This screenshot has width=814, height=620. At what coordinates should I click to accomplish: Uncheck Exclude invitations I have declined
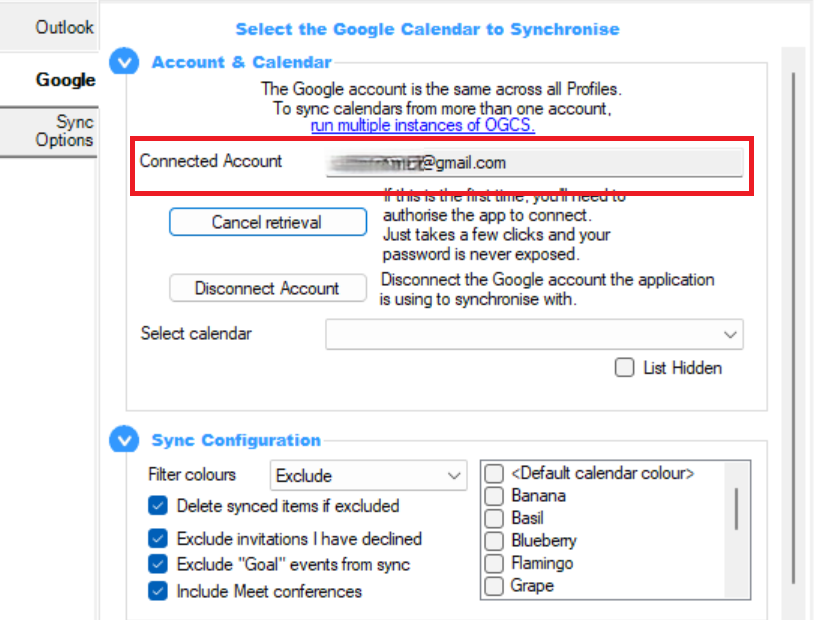pos(158,538)
